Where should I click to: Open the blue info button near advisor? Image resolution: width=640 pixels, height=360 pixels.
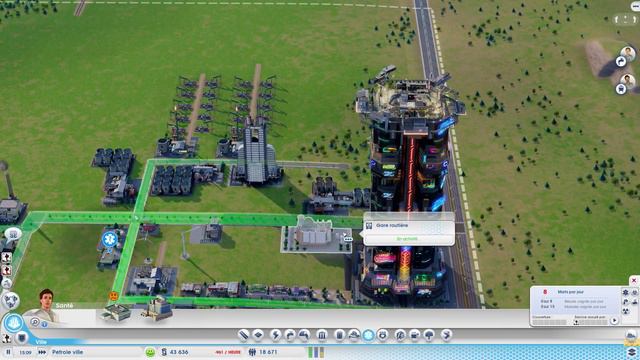pyautogui.click(x=44, y=324)
